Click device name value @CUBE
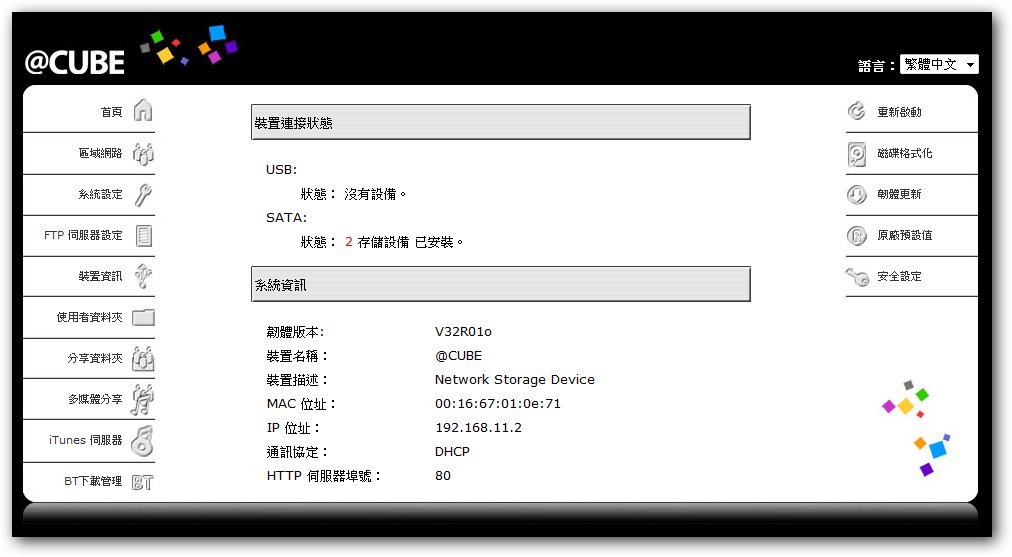The image size is (1012, 557). (x=458, y=356)
